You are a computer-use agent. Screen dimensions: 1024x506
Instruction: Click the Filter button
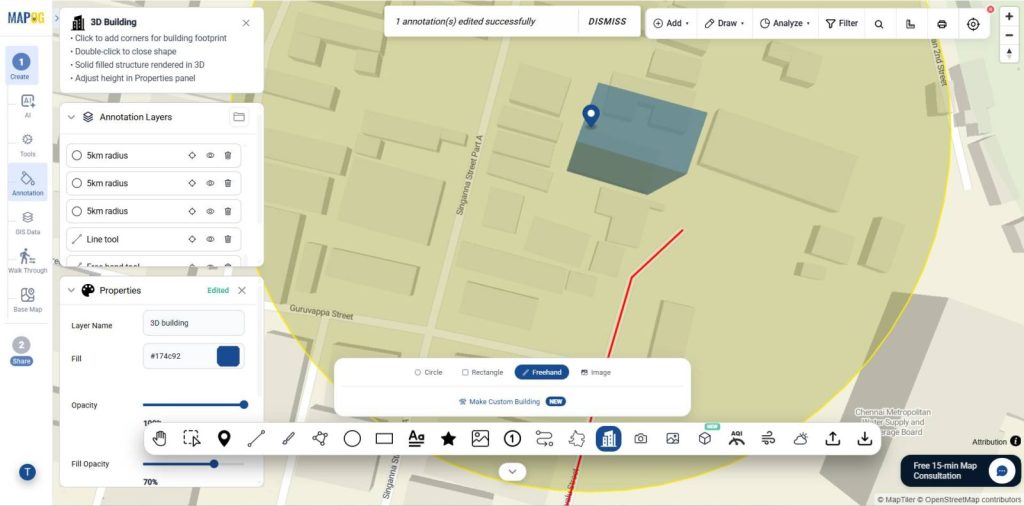pos(842,24)
